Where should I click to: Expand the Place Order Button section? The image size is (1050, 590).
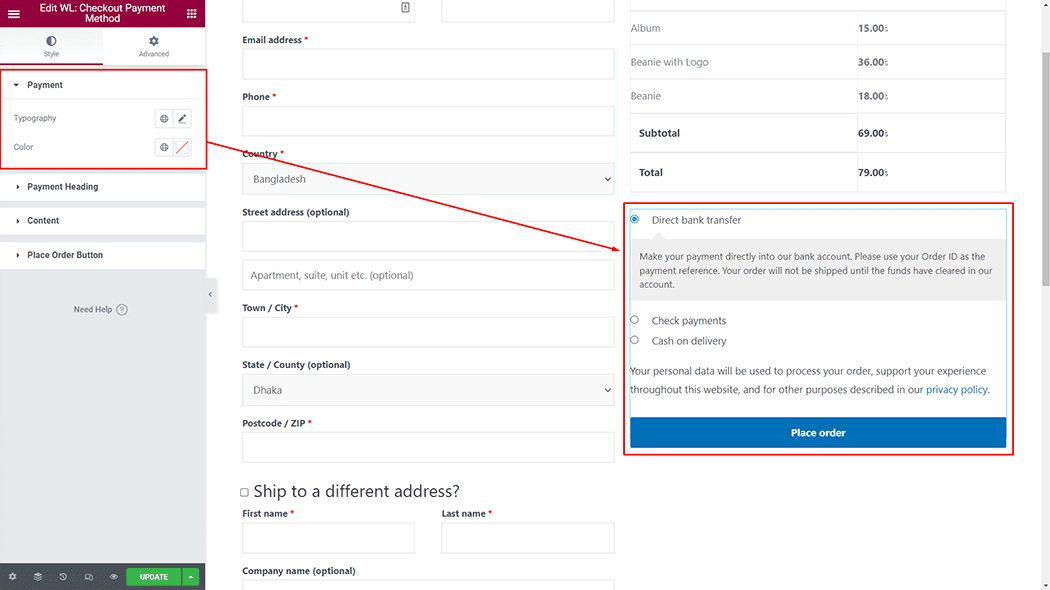point(64,255)
